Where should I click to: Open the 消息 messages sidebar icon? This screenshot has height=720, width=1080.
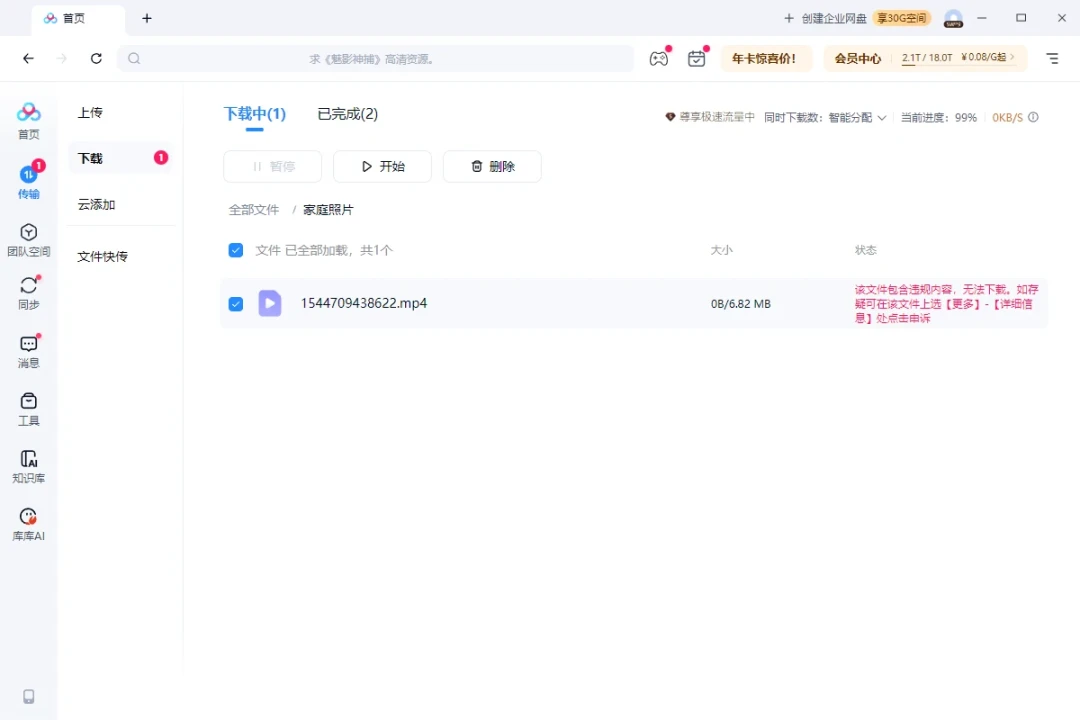28,351
